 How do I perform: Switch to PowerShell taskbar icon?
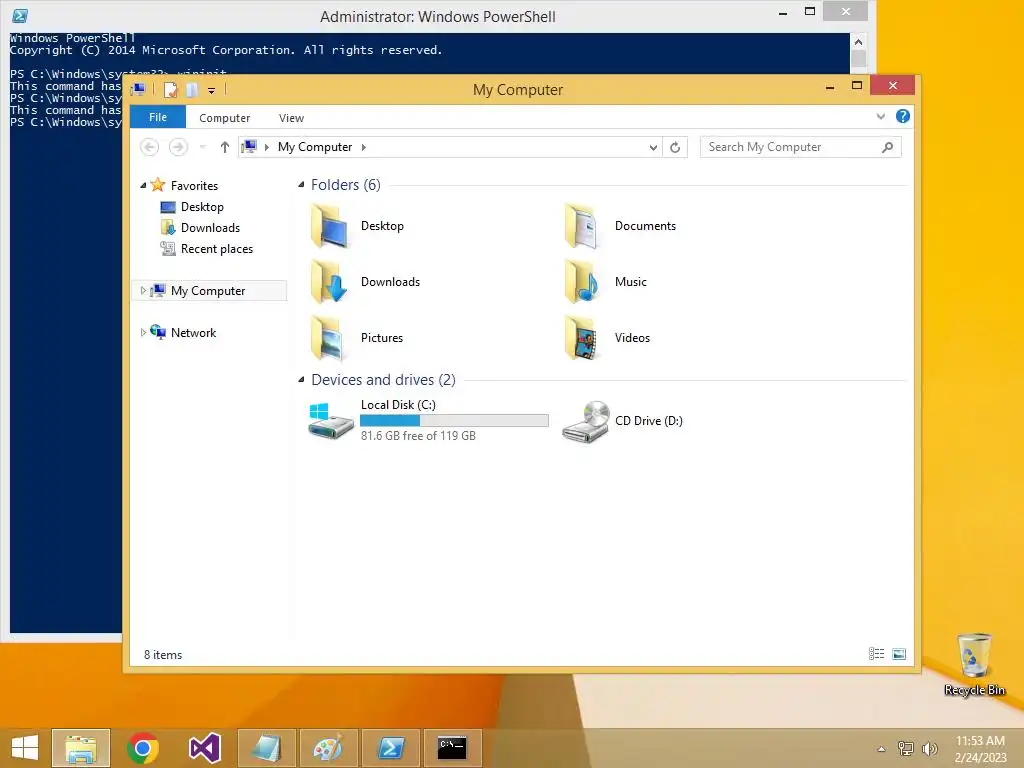coord(390,748)
